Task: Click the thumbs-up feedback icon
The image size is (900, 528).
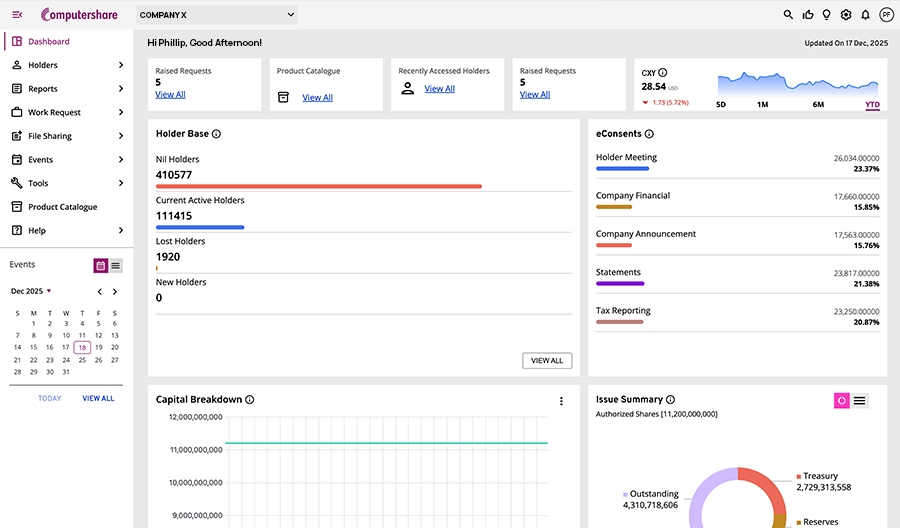Action: click(x=808, y=15)
